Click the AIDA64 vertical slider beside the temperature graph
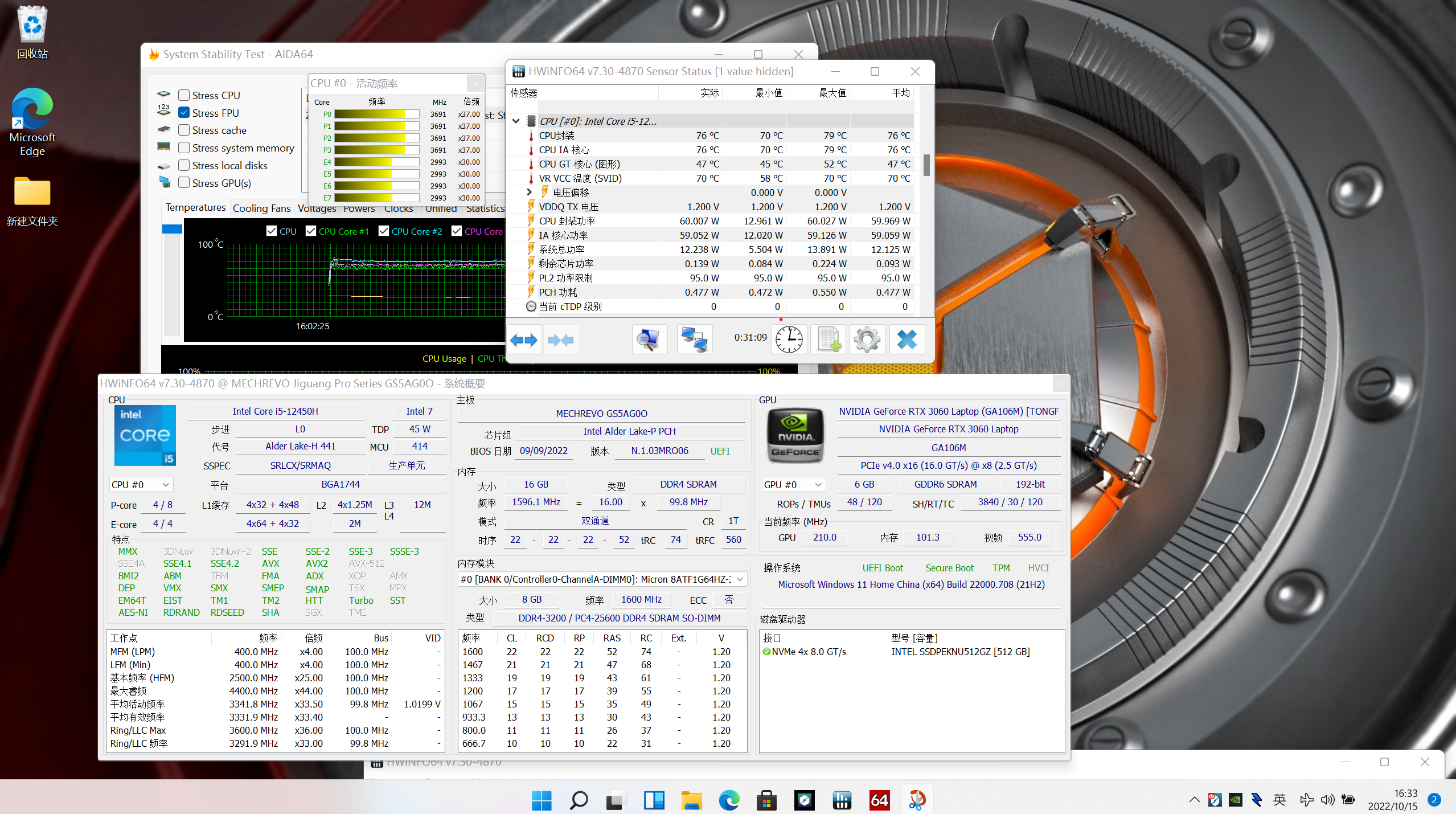The width and height of the screenshot is (1456, 814). 172,279
